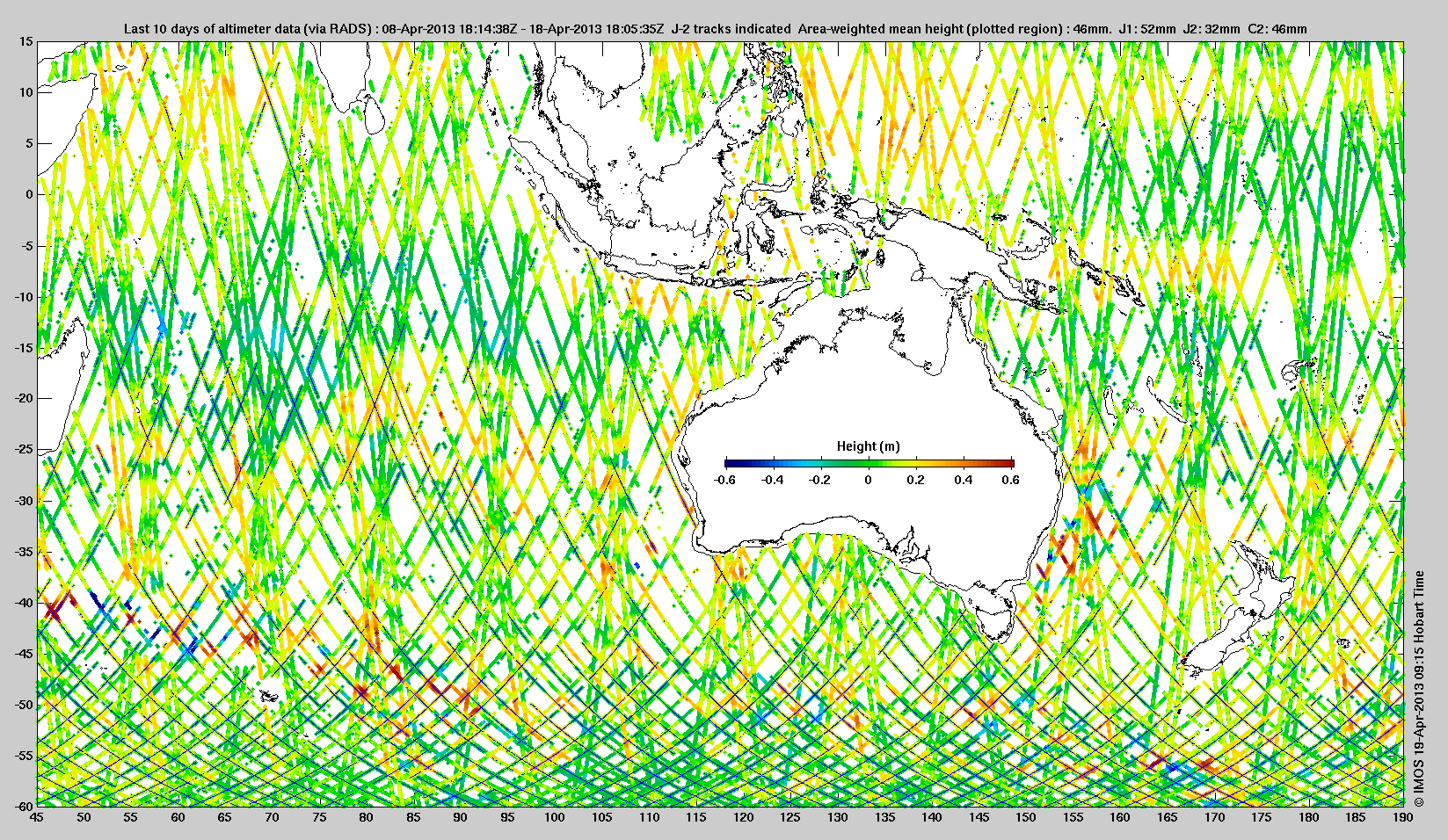Image resolution: width=1448 pixels, height=840 pixels.
Task: Click latitude axis label '-15'
Action: [x=24, y=348]
